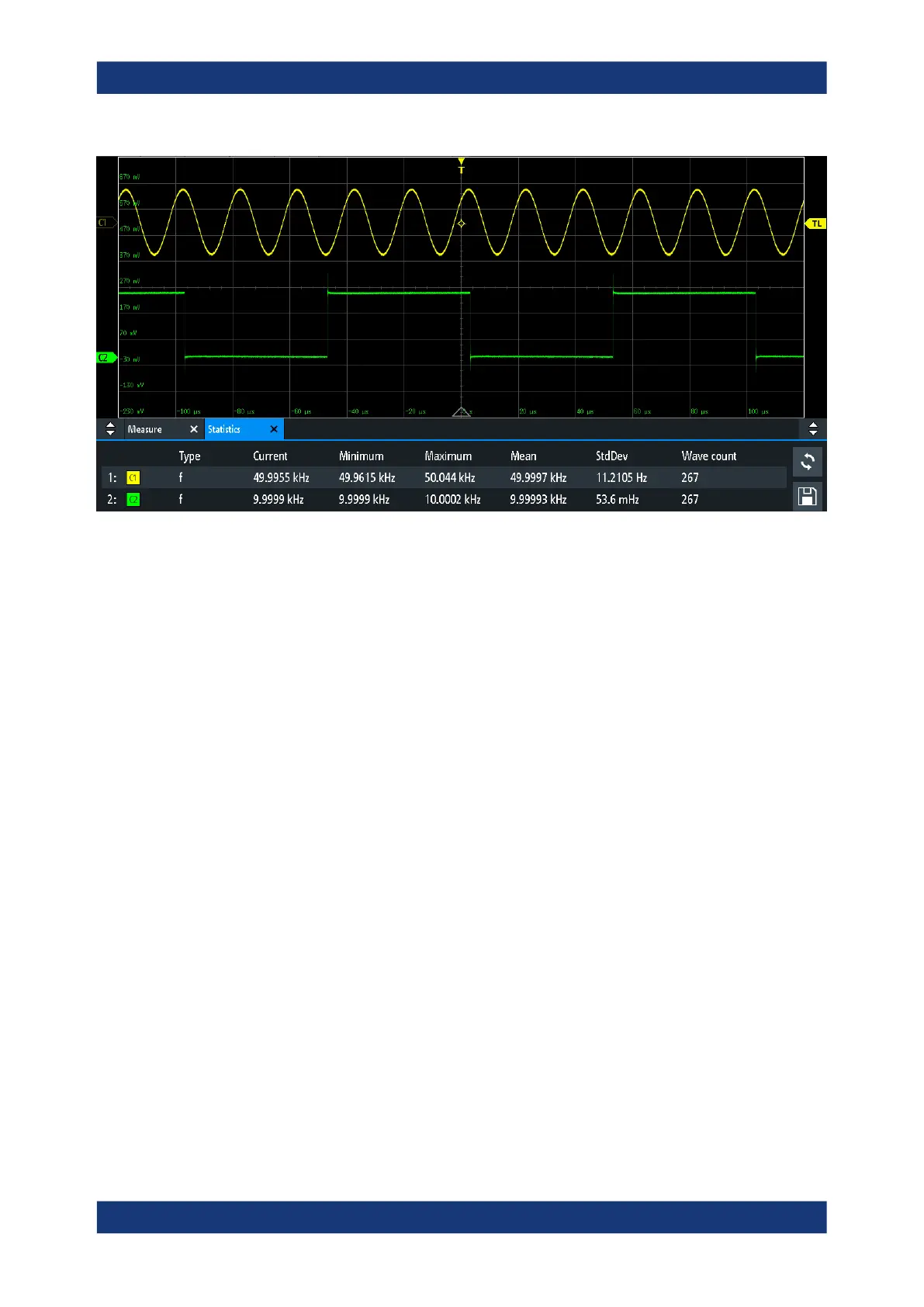Select the green C2 channel marker

[106, 358]
